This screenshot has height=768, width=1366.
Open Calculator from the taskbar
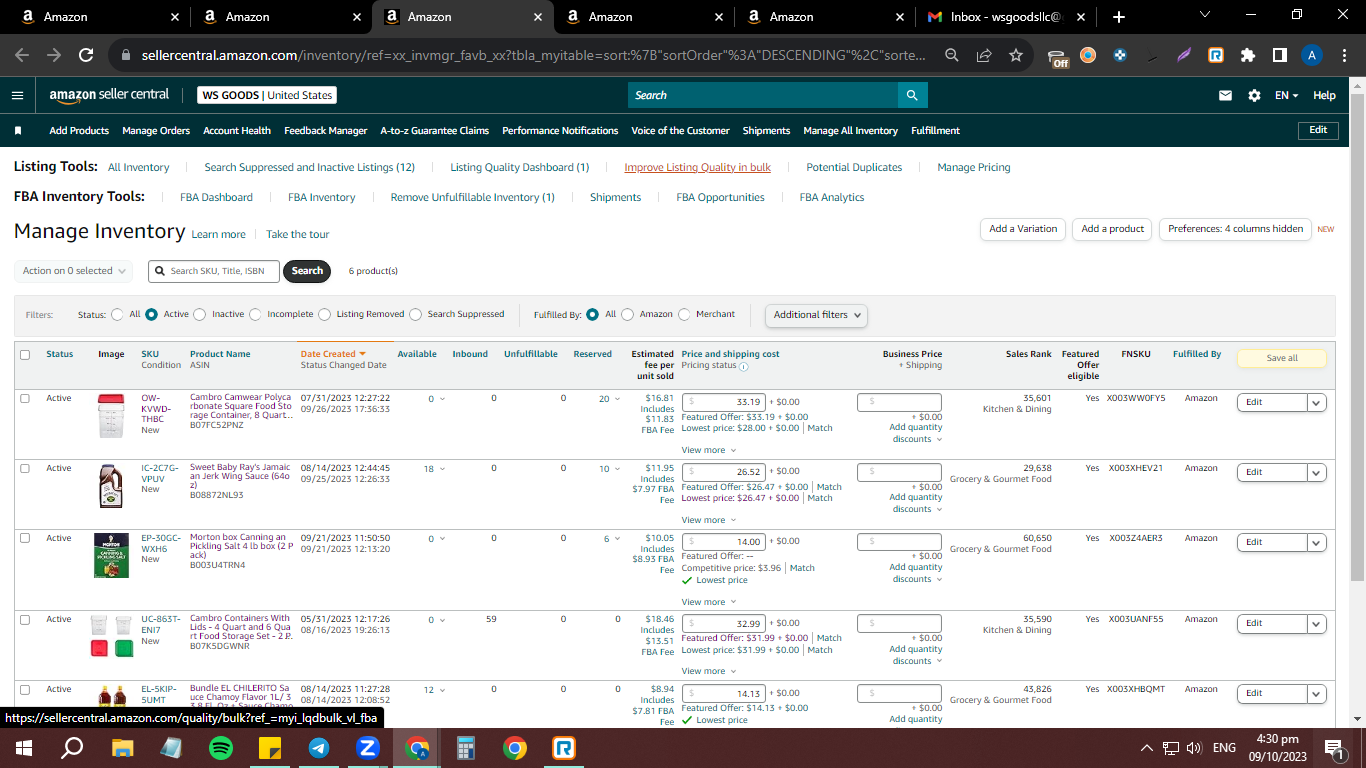coord(466,748)
